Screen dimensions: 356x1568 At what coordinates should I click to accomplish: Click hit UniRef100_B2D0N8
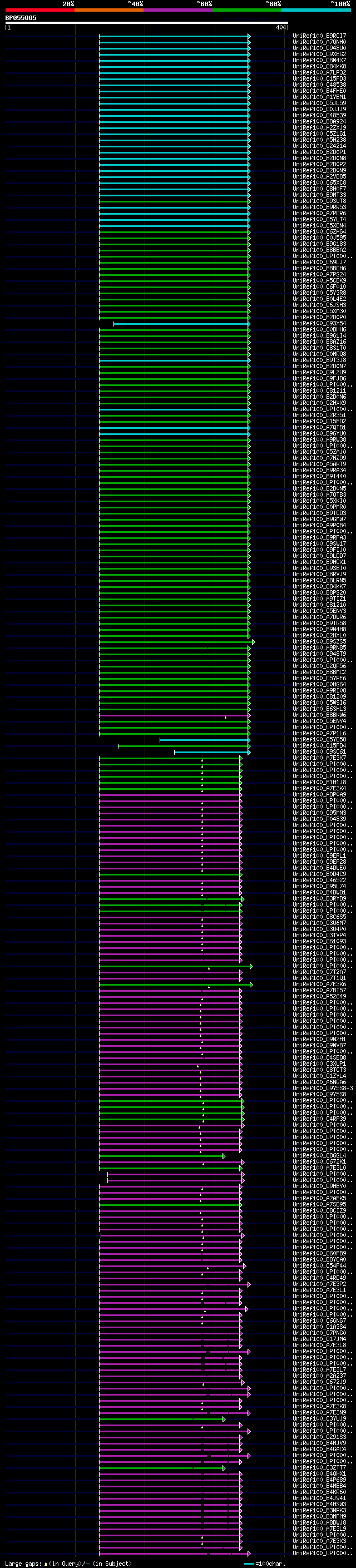(x=319, y=159)
